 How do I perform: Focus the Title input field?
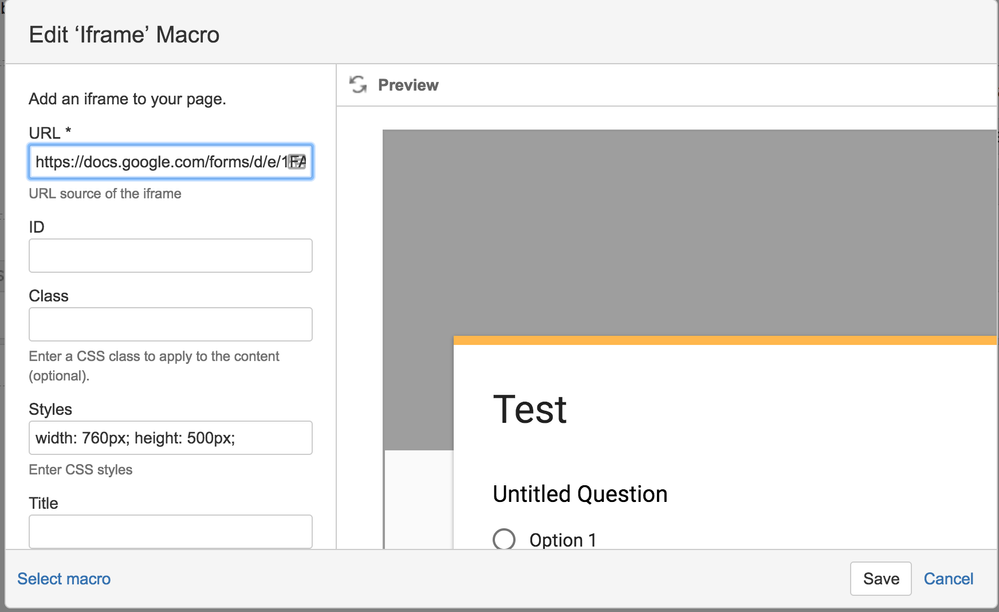(170, 531)
